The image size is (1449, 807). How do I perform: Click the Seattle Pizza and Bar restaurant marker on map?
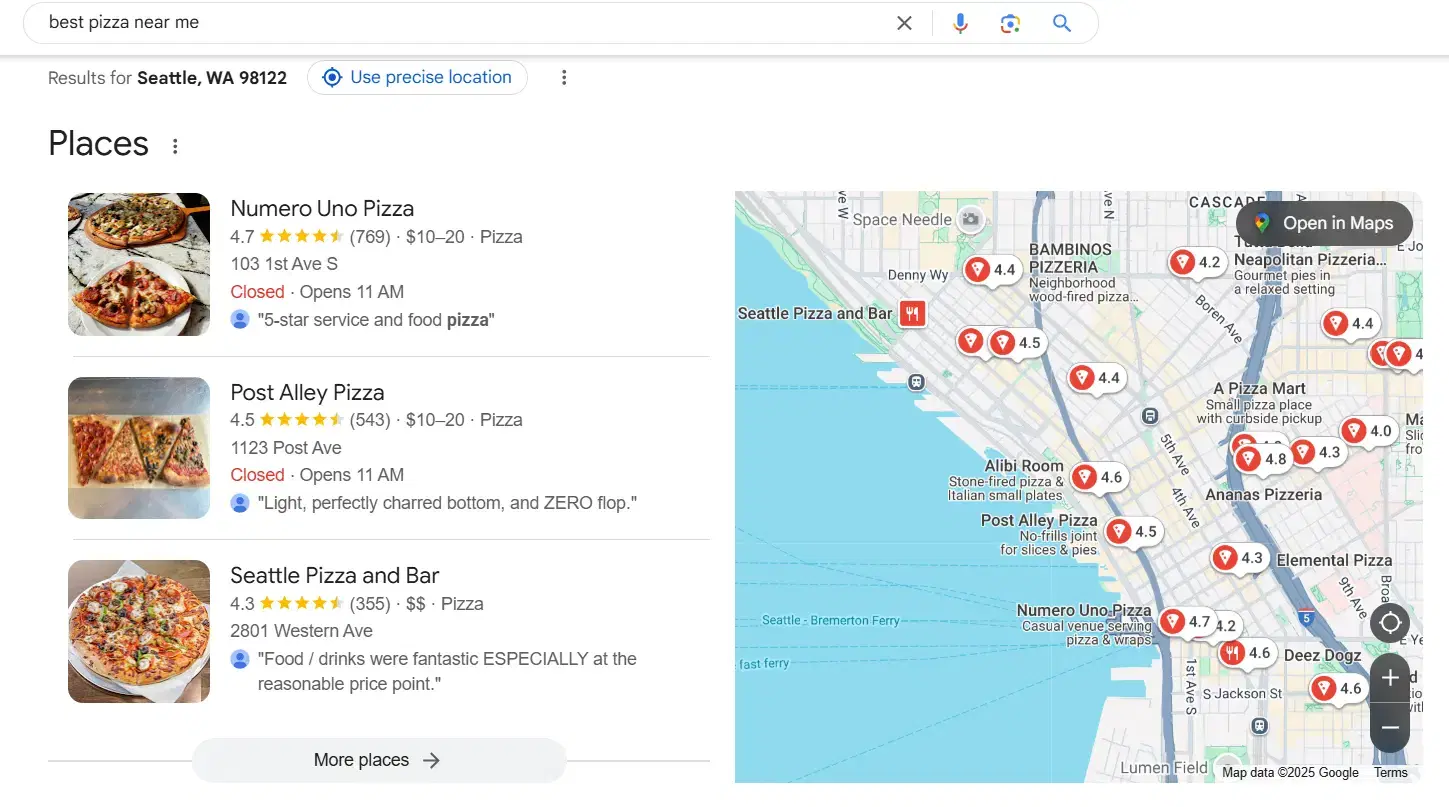911,314
